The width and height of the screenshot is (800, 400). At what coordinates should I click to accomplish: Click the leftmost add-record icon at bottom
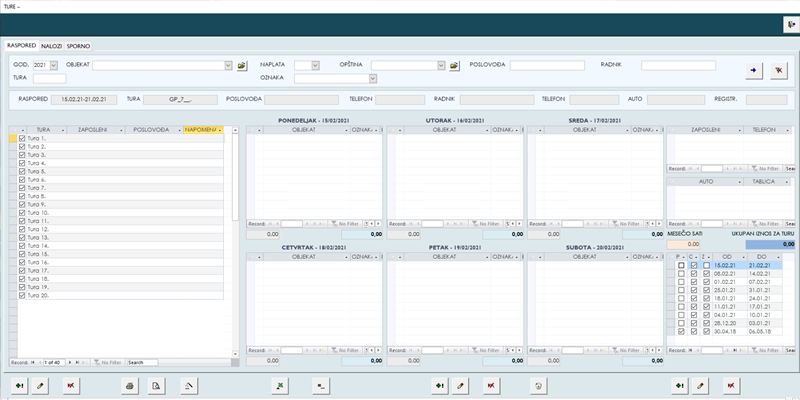click(21, 385)
